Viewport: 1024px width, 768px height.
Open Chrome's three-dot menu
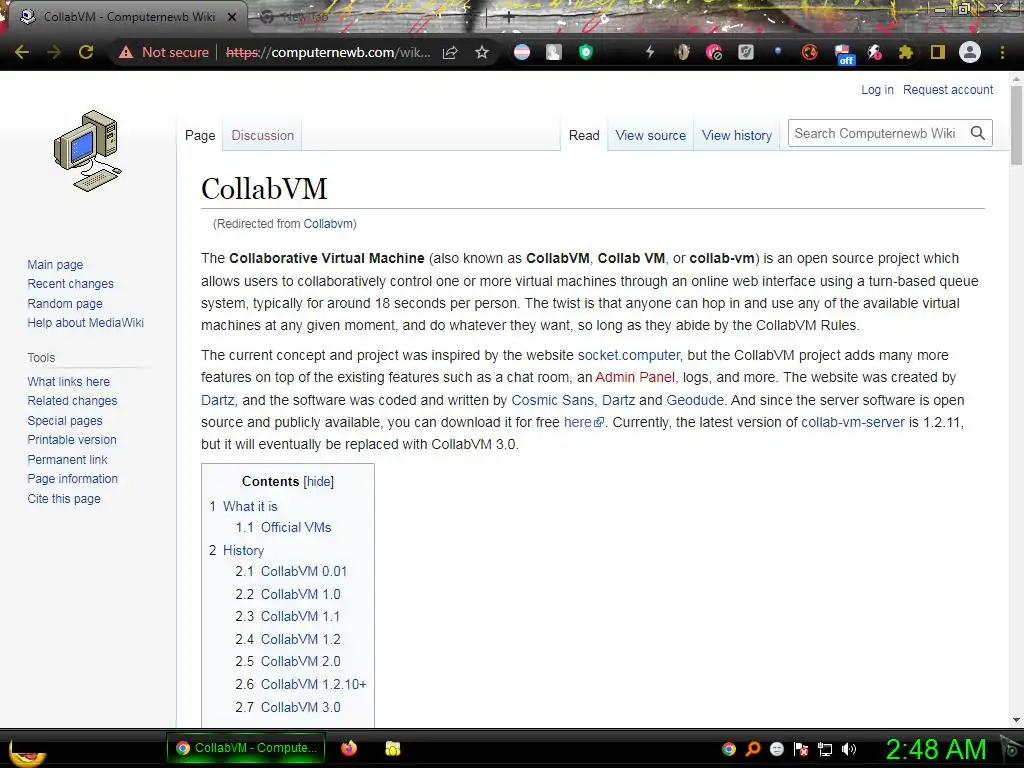(x=1002, y=52)
